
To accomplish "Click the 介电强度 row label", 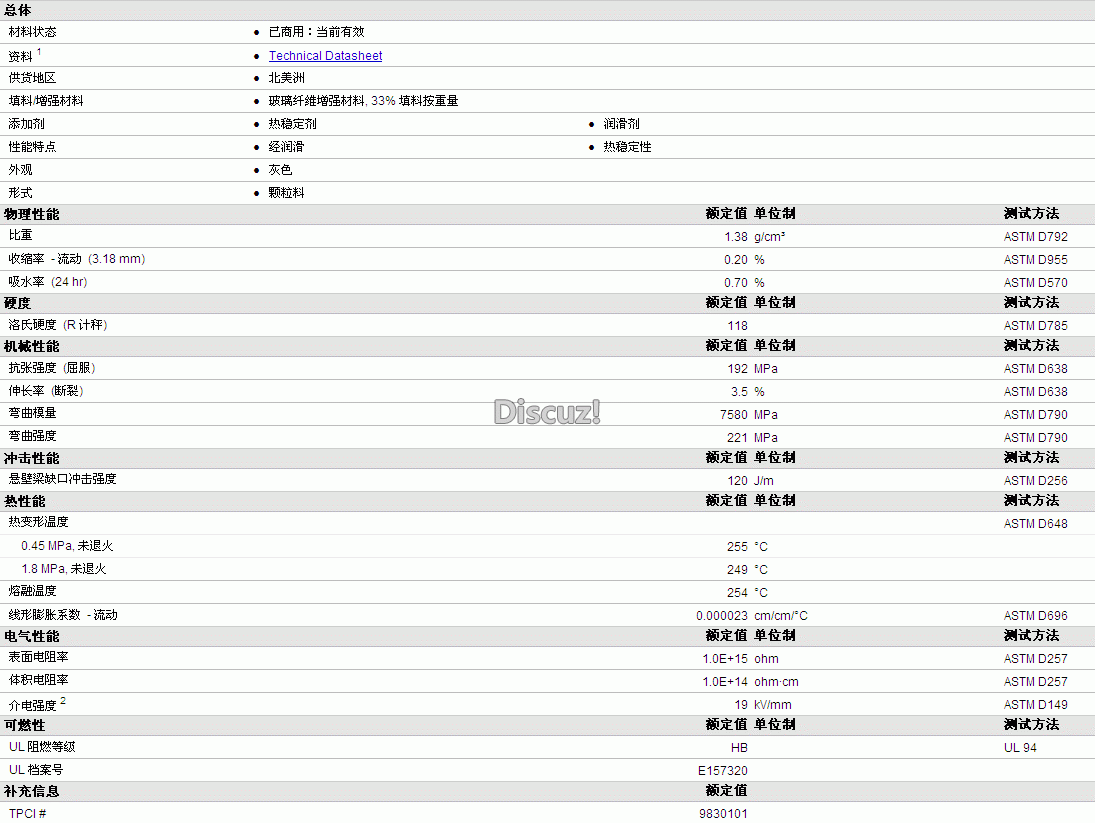I will [32, 706].
